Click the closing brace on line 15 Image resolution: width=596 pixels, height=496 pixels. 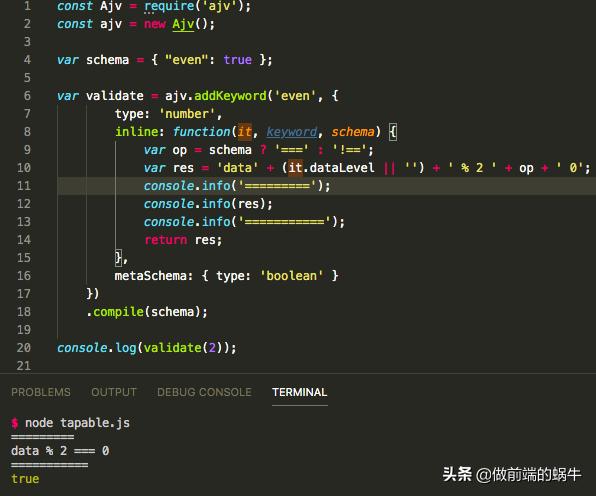(x=119, y=257)
